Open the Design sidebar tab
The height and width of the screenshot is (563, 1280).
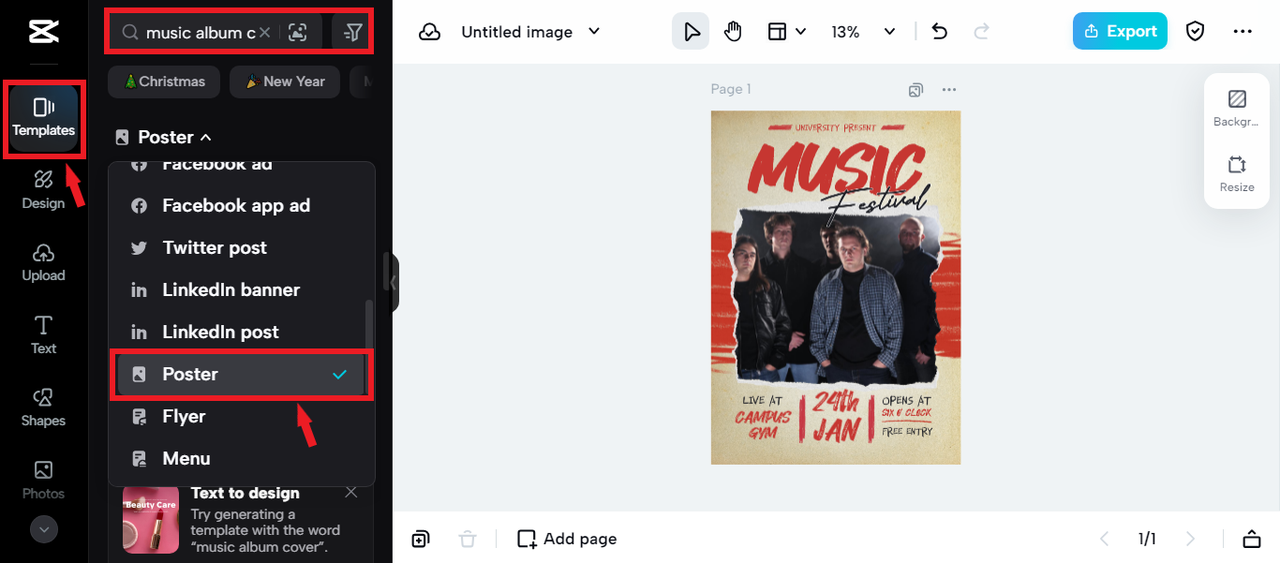(43, 190)
